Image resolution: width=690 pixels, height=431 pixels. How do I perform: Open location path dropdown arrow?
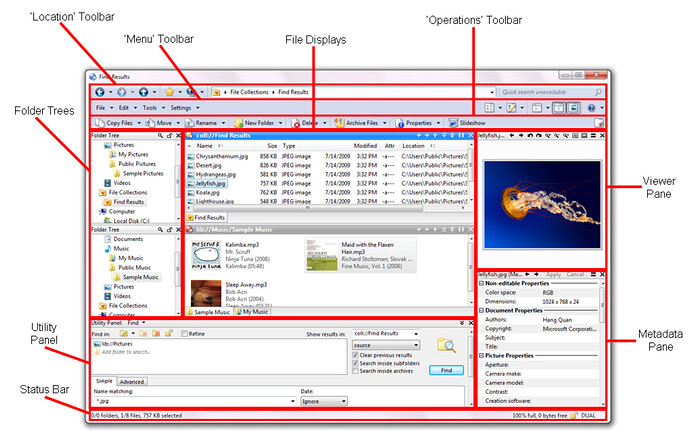coord(492,92)
